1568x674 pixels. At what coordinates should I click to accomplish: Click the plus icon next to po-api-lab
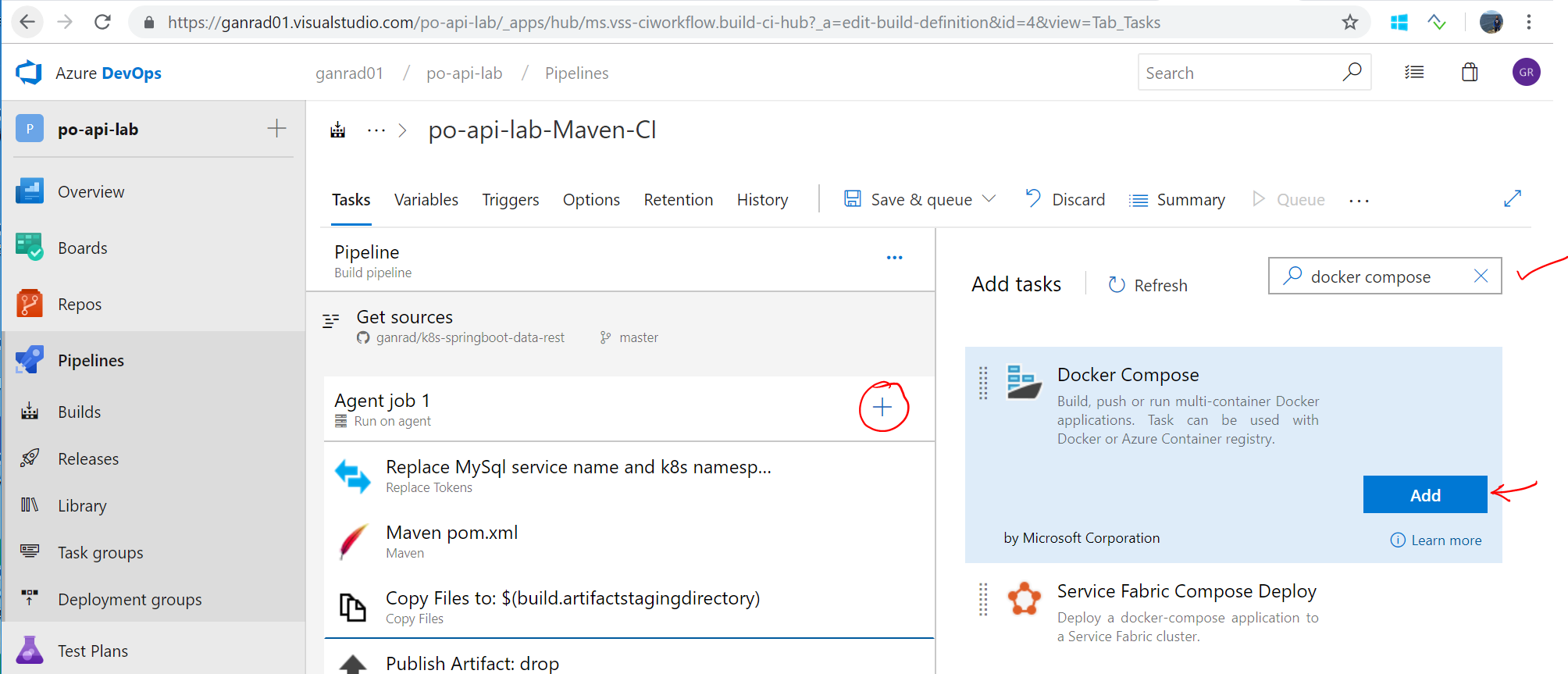pos(276,128)
